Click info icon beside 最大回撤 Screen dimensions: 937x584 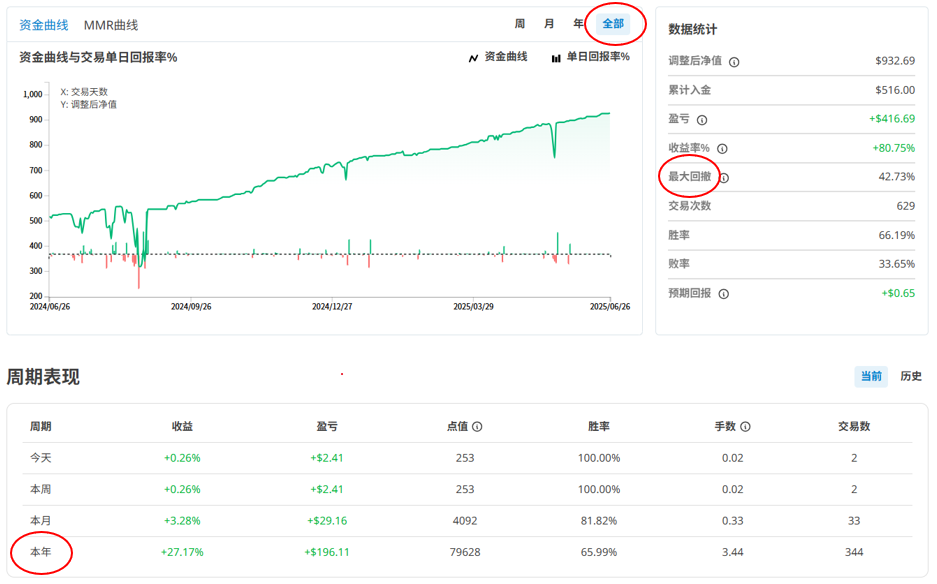point(724,178)
